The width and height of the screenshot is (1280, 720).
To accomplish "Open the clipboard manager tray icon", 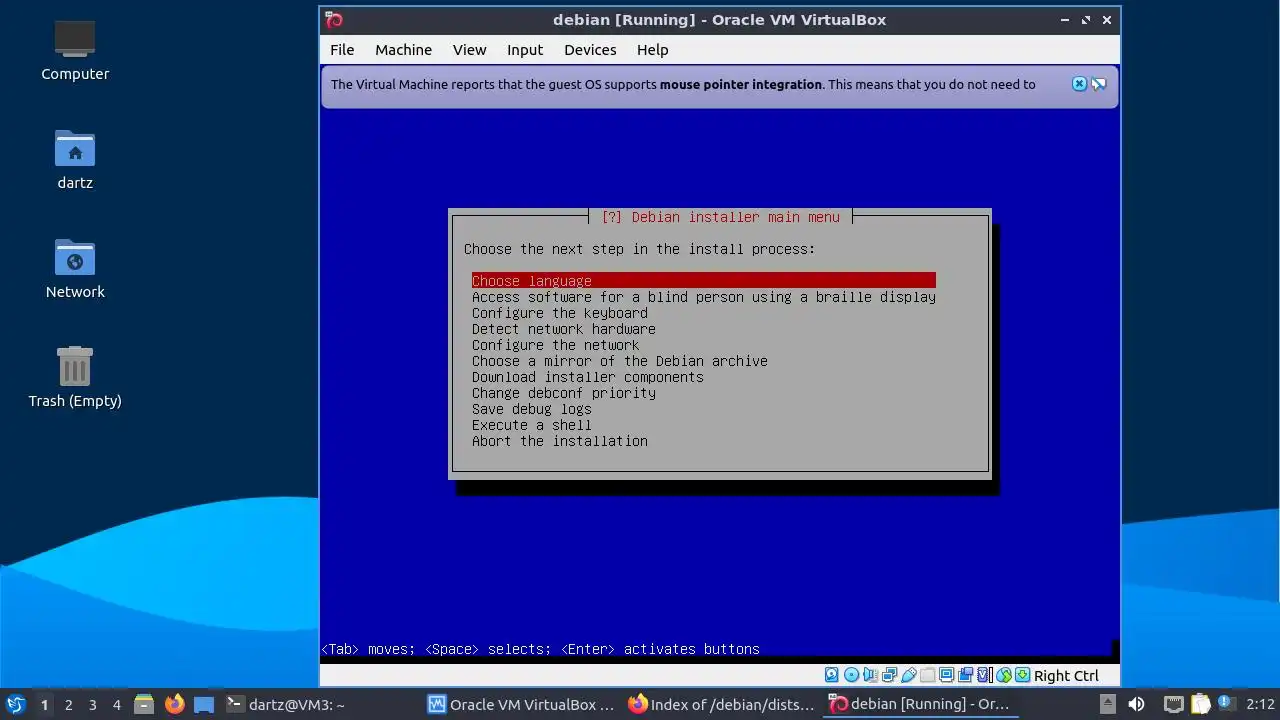I will pyautogui.click(x=1200, y=705).
